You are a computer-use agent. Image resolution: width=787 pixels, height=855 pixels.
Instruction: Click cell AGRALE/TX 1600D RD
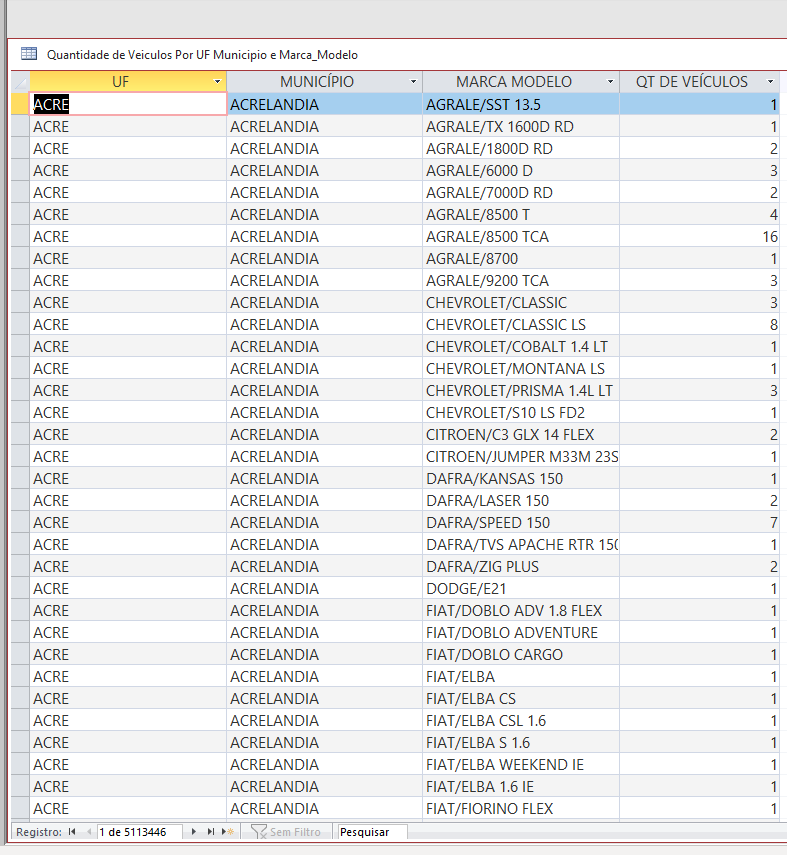521,127
